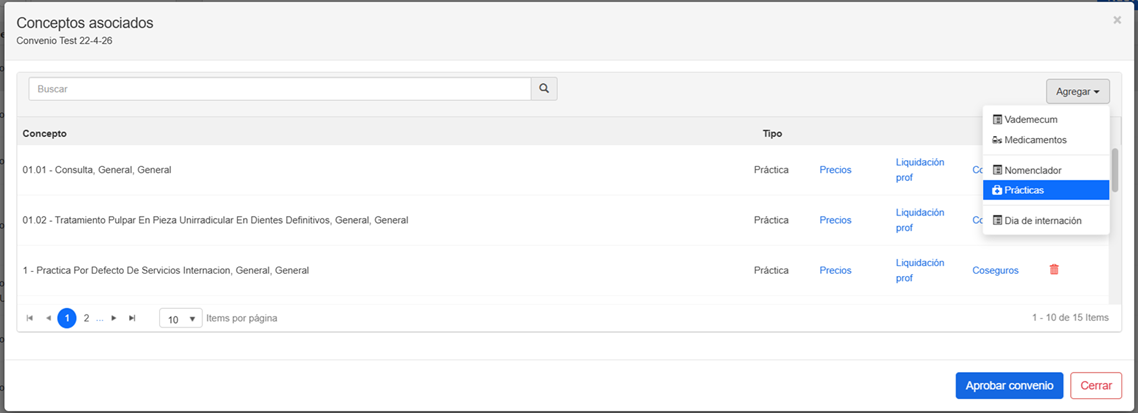The image size is (1138, 413).
Task: Open Precios link for Tratamiento Pulpar row
Action: pyautogui.click(x=835, y=220)
